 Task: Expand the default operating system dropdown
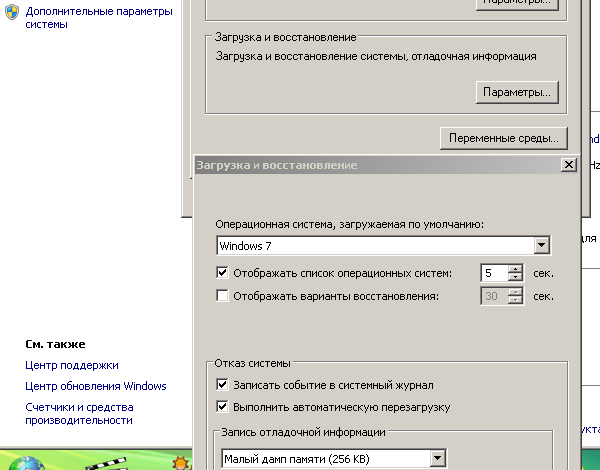point(541,245)
